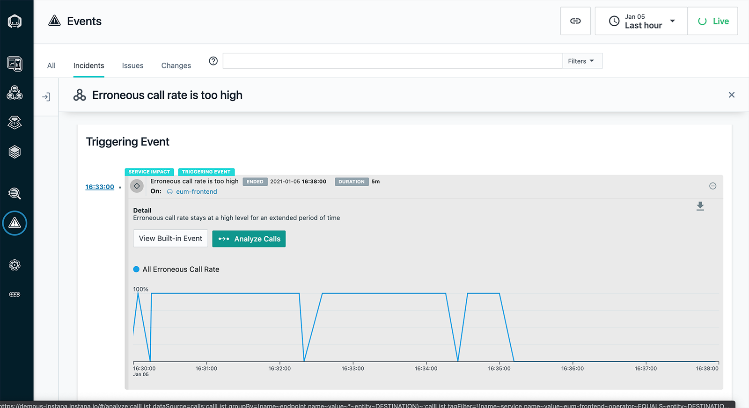Collapse the triggering event card circle icon
The height and width of the screenshot is (408, 749).
(x=712, y=186)
